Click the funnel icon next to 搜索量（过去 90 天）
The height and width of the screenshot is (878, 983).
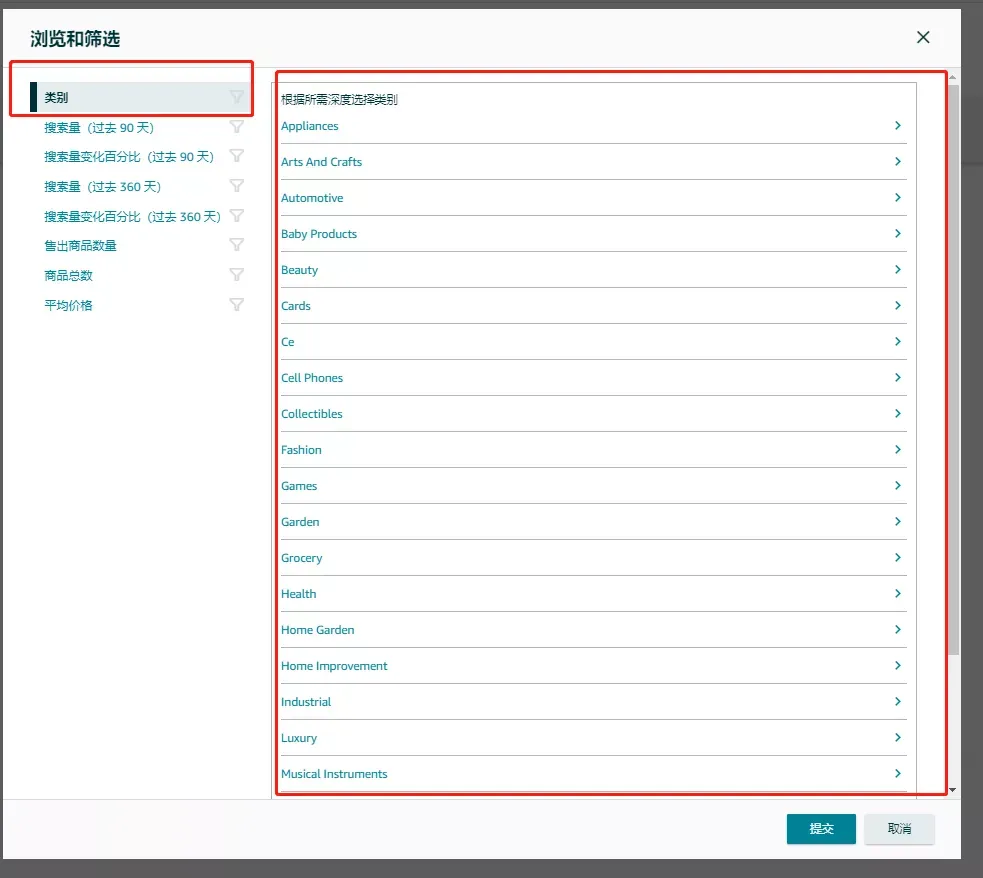(236, 127)
